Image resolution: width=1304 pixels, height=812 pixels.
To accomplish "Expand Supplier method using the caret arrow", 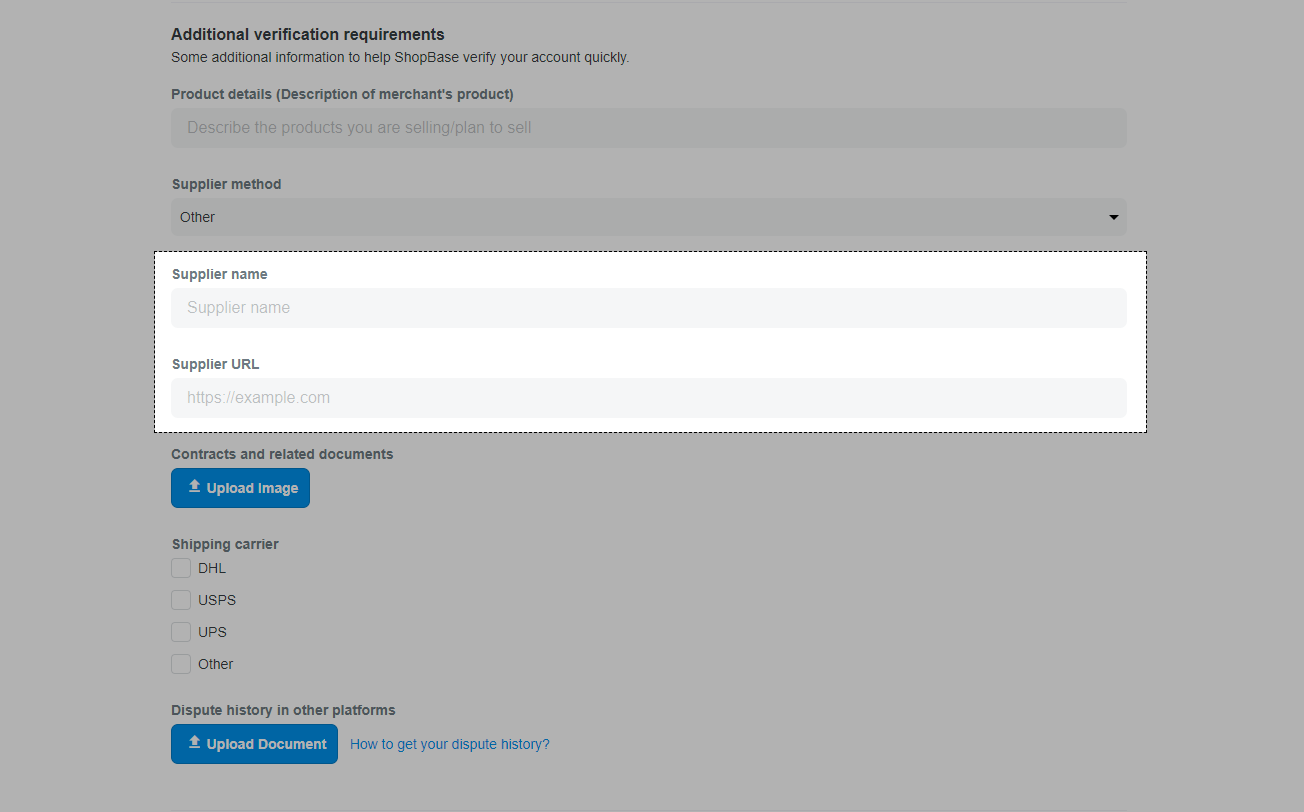I will click(x=1113, y=217).
